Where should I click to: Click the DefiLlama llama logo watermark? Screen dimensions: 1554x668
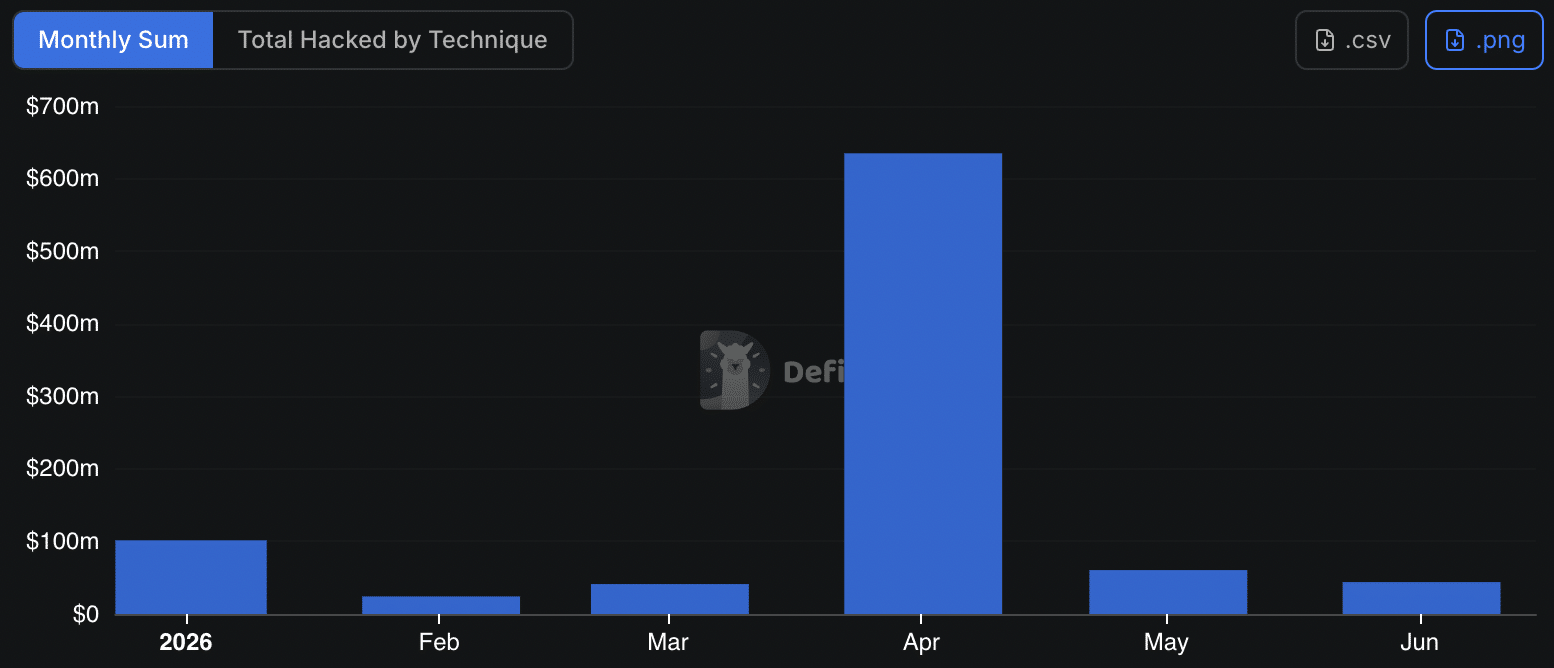tap(735, 371)
